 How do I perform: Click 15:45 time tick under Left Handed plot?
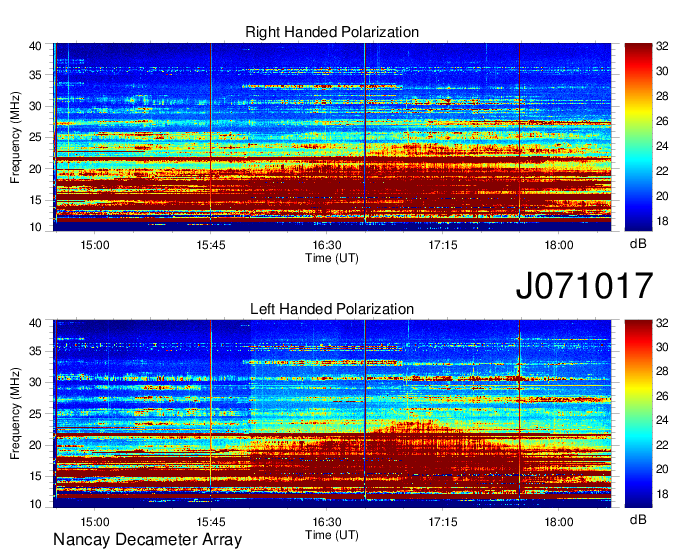211,522
